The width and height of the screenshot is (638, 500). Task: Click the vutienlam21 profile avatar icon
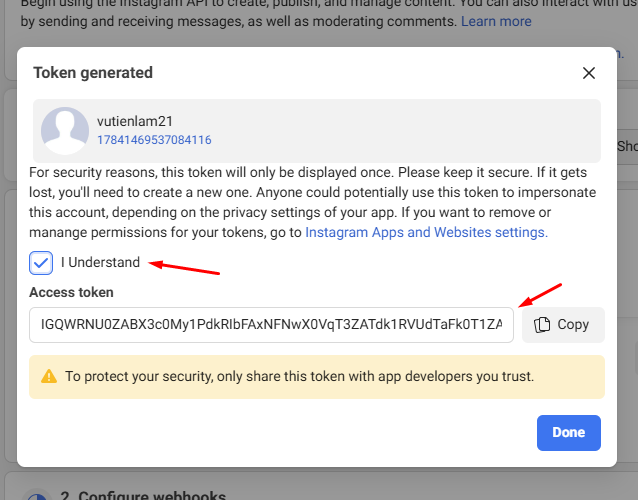point(65,130)
